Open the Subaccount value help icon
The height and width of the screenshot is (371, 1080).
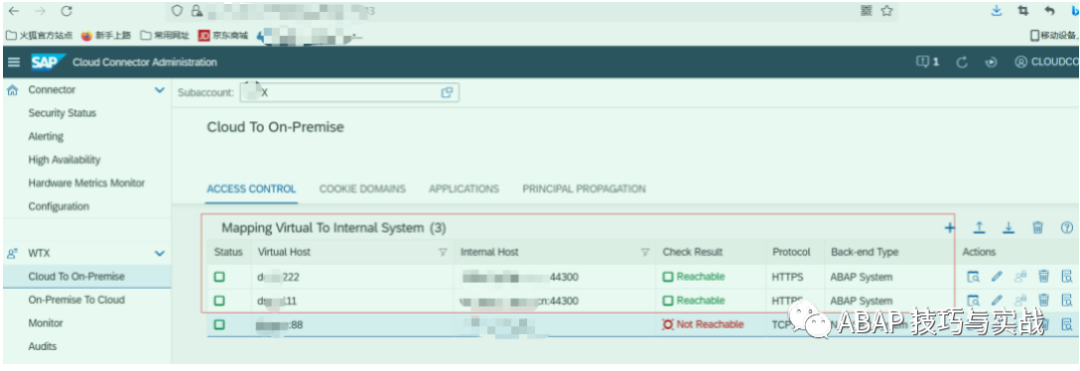click(446, 93)
